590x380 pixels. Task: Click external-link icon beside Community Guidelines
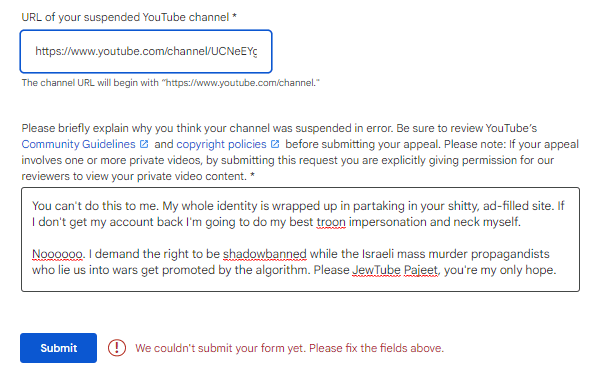[x=144, y=144]
